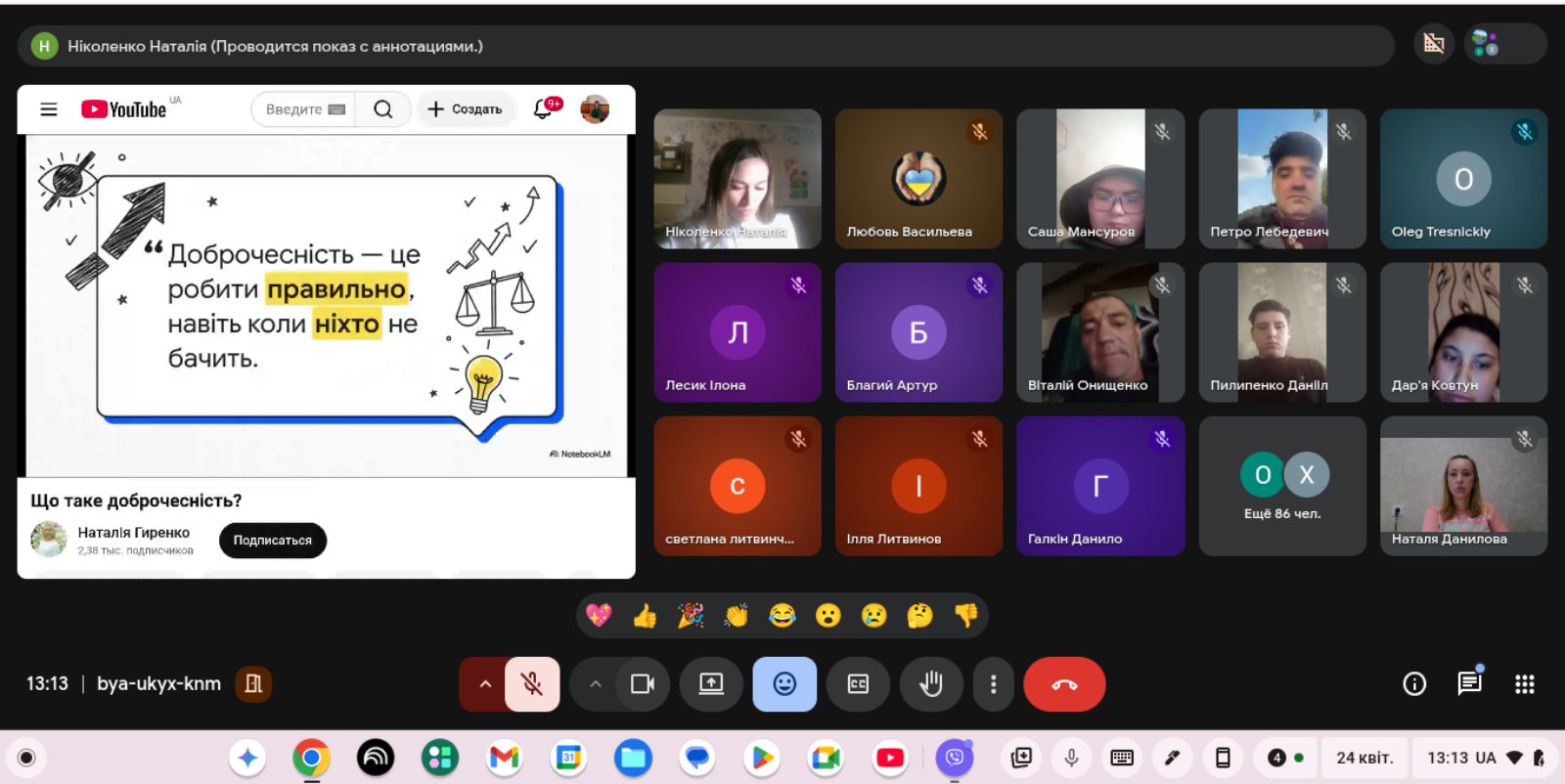Click the raise hand icon
The height and width of the screenshot is (784, 1565).
930,684
